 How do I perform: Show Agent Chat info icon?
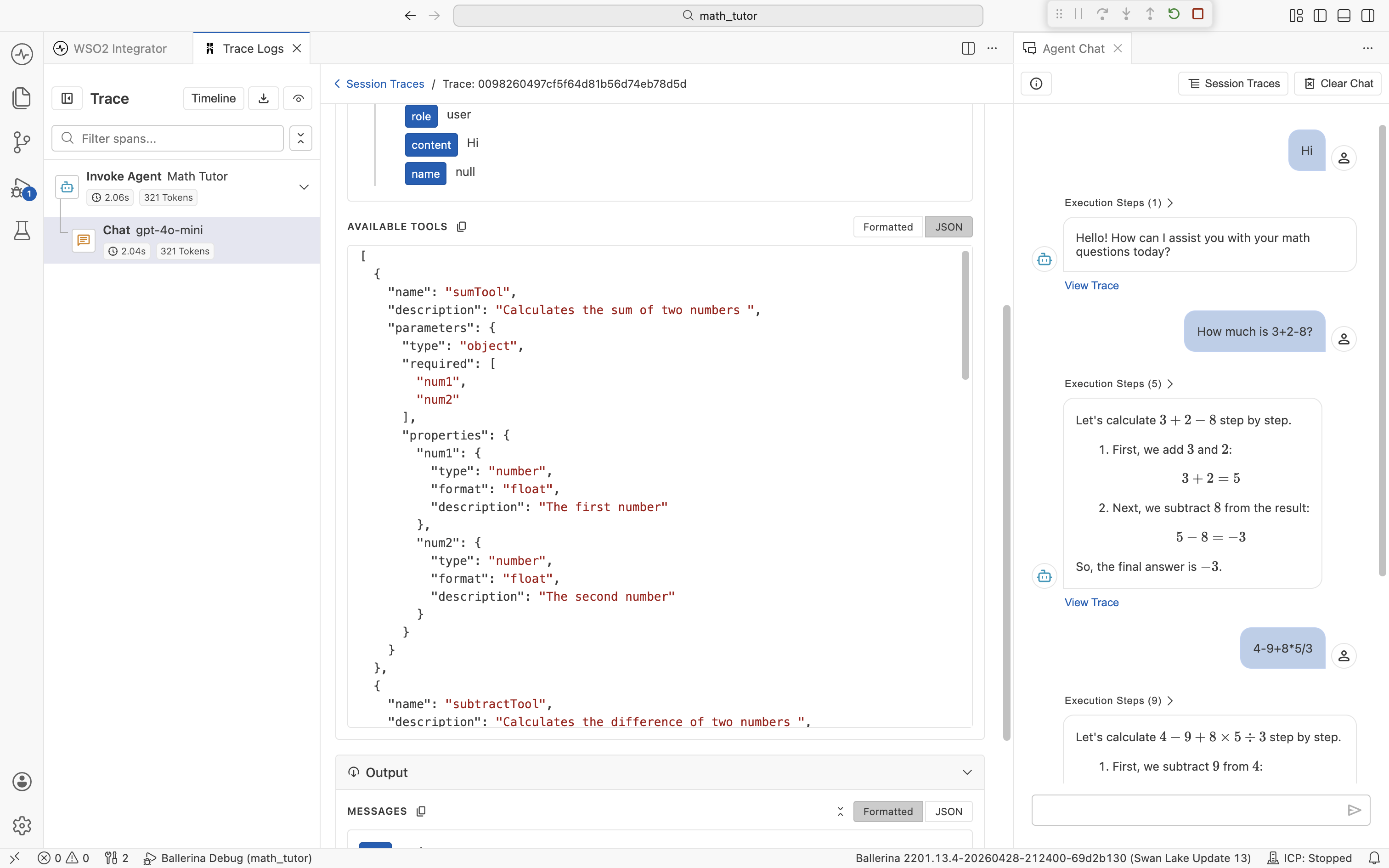tap(1036, 84)
